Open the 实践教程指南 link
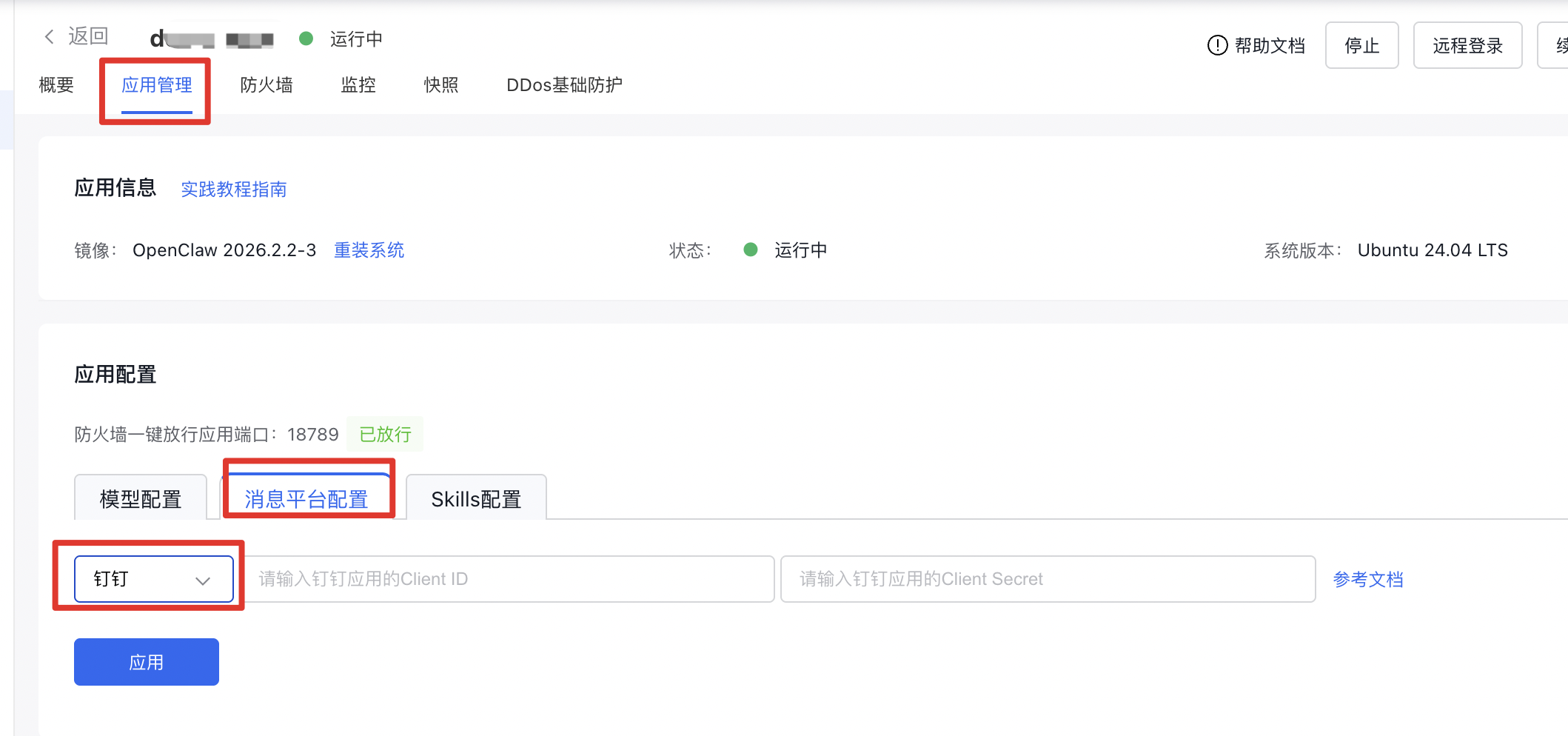1568x736 pixels. [234, 190]
